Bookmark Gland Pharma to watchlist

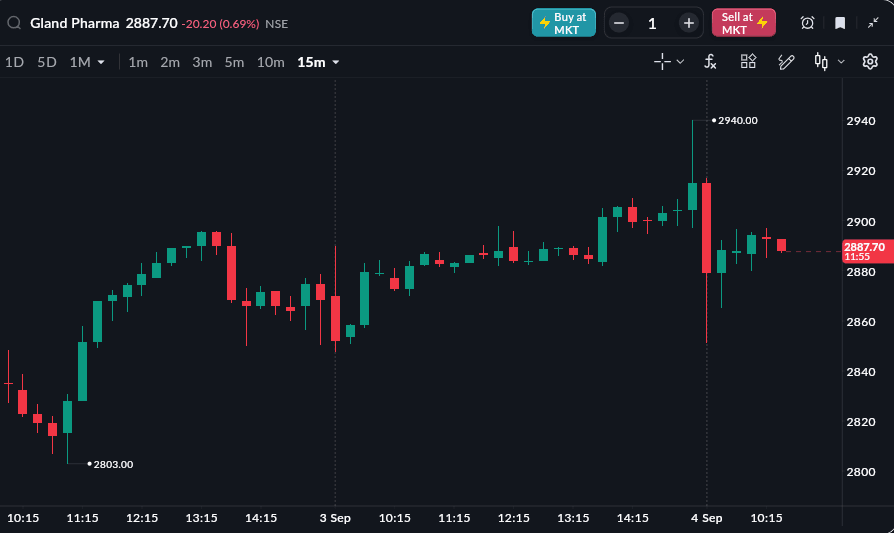(840, 23)
